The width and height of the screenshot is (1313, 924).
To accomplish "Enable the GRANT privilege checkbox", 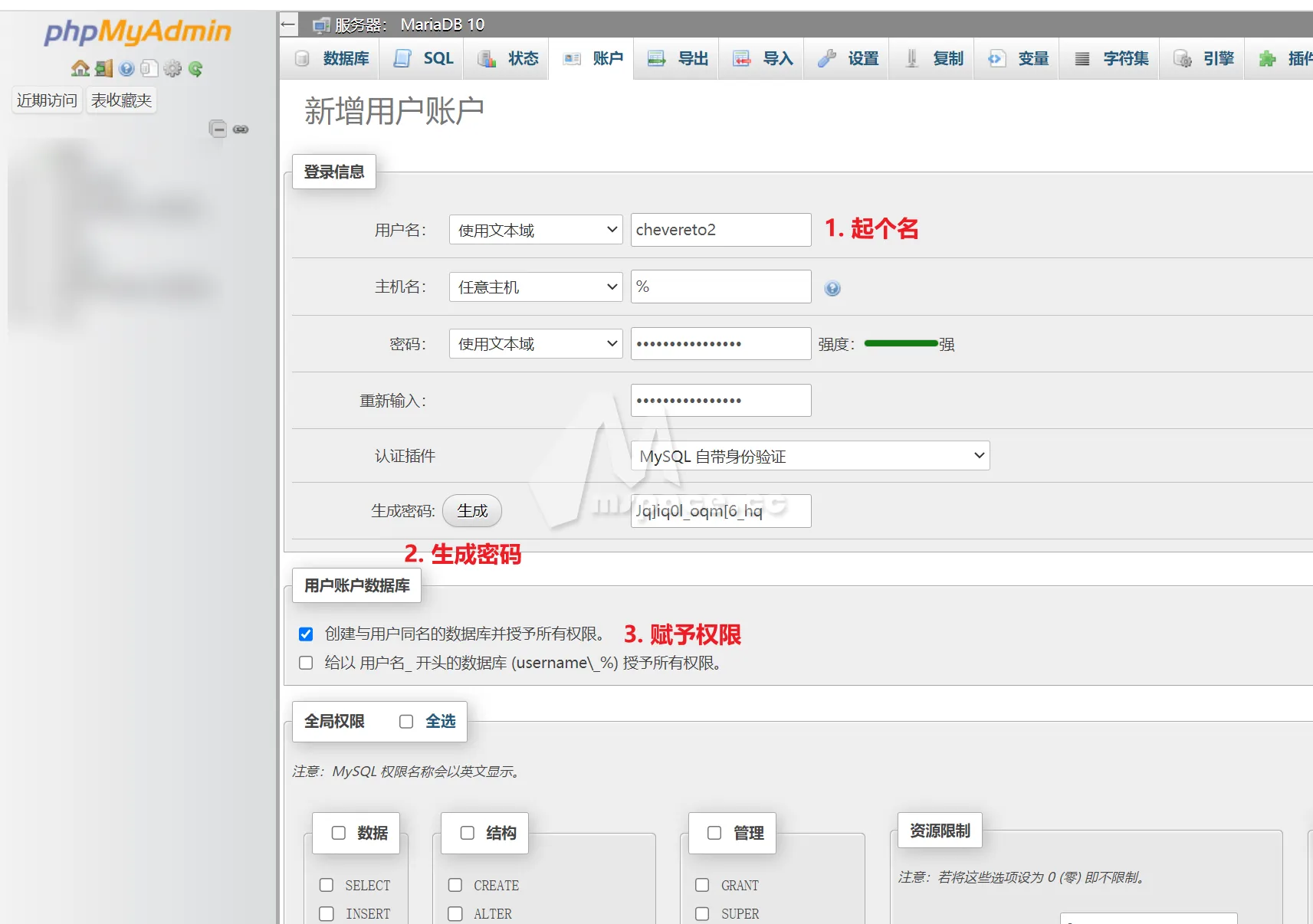I will click(x=702, y=885).
